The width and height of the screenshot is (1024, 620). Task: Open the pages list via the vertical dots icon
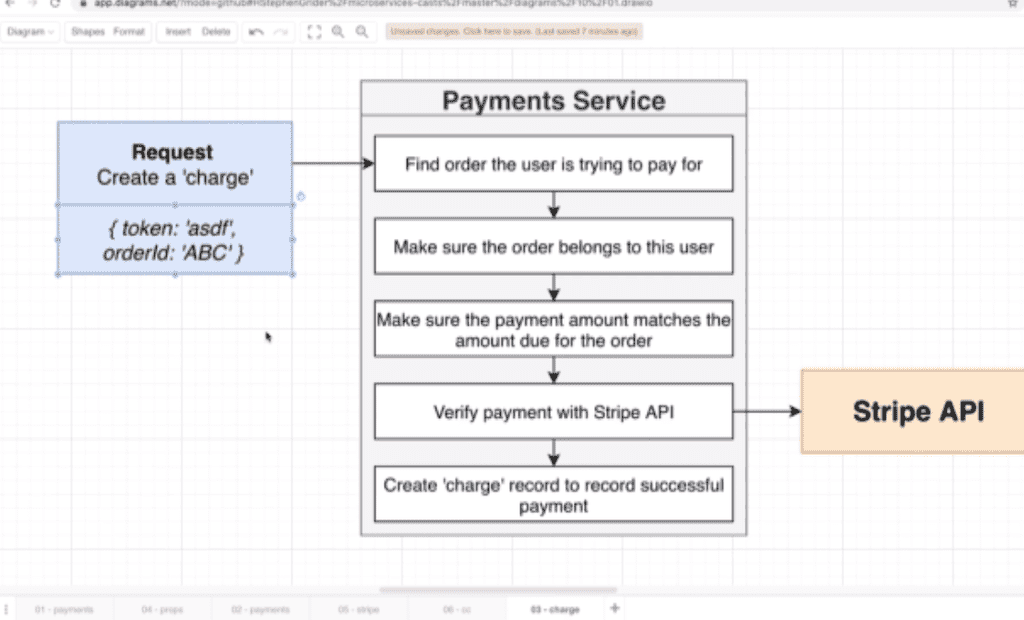pos(5,608)
